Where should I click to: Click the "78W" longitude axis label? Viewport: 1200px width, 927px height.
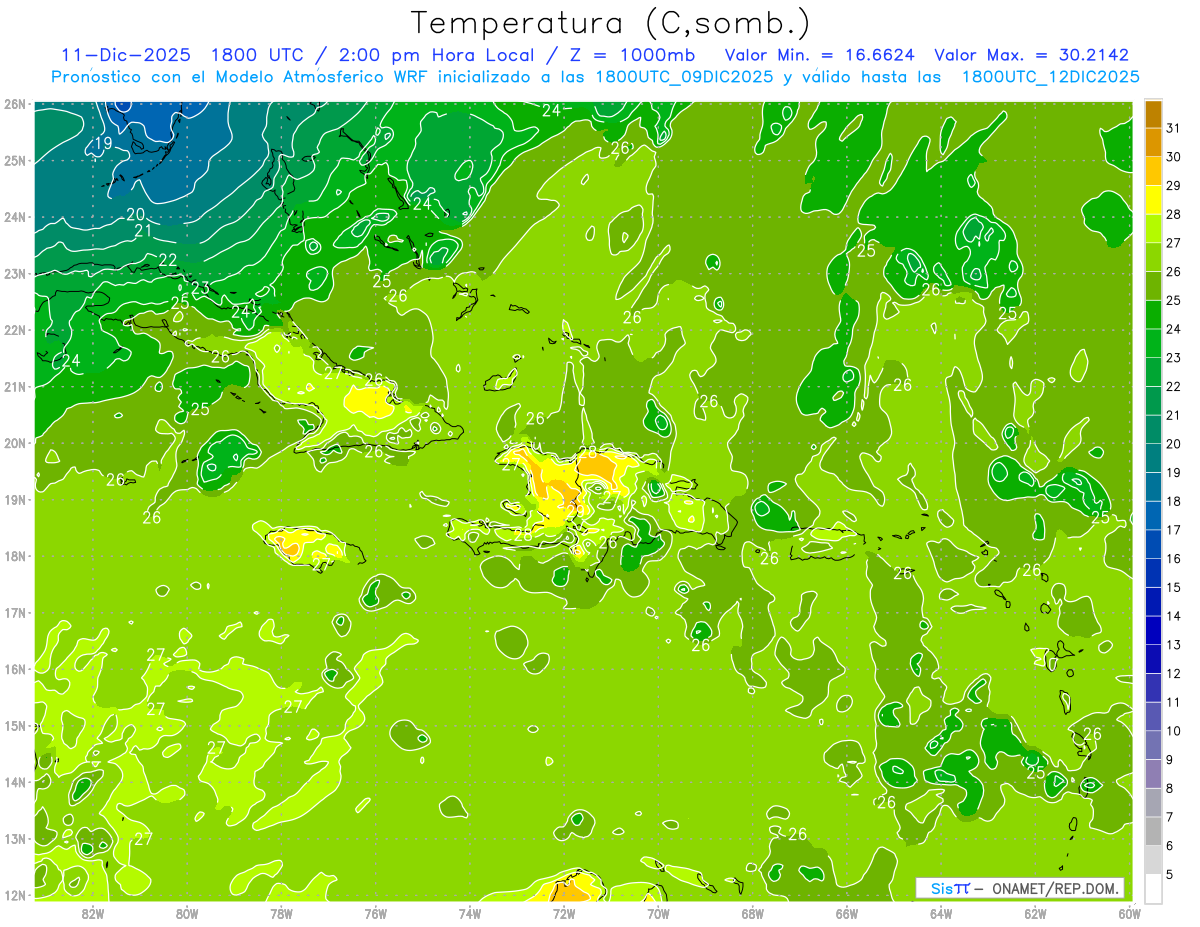click(281, 914)
